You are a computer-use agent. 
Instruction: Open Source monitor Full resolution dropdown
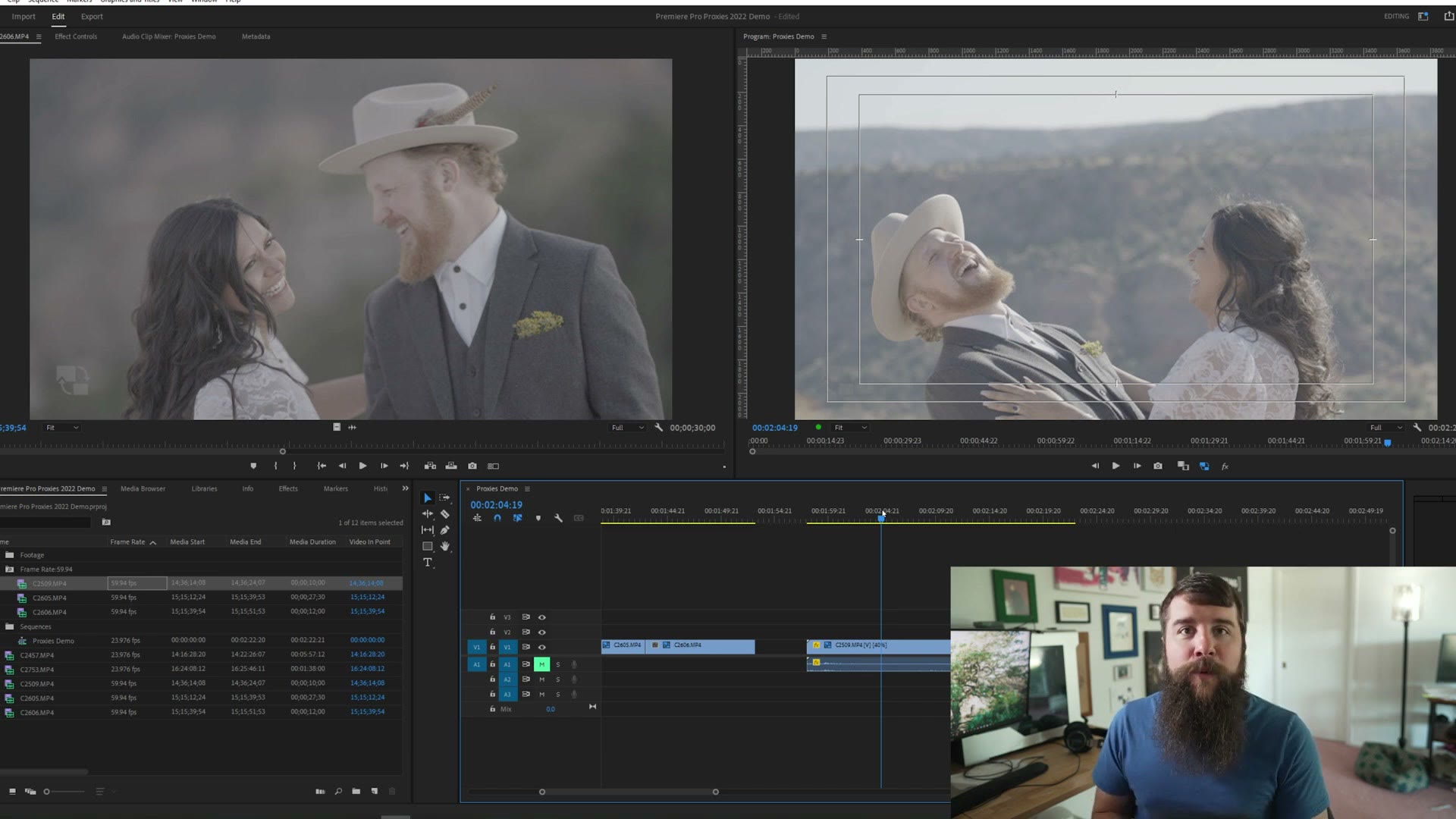coord(628,428)
